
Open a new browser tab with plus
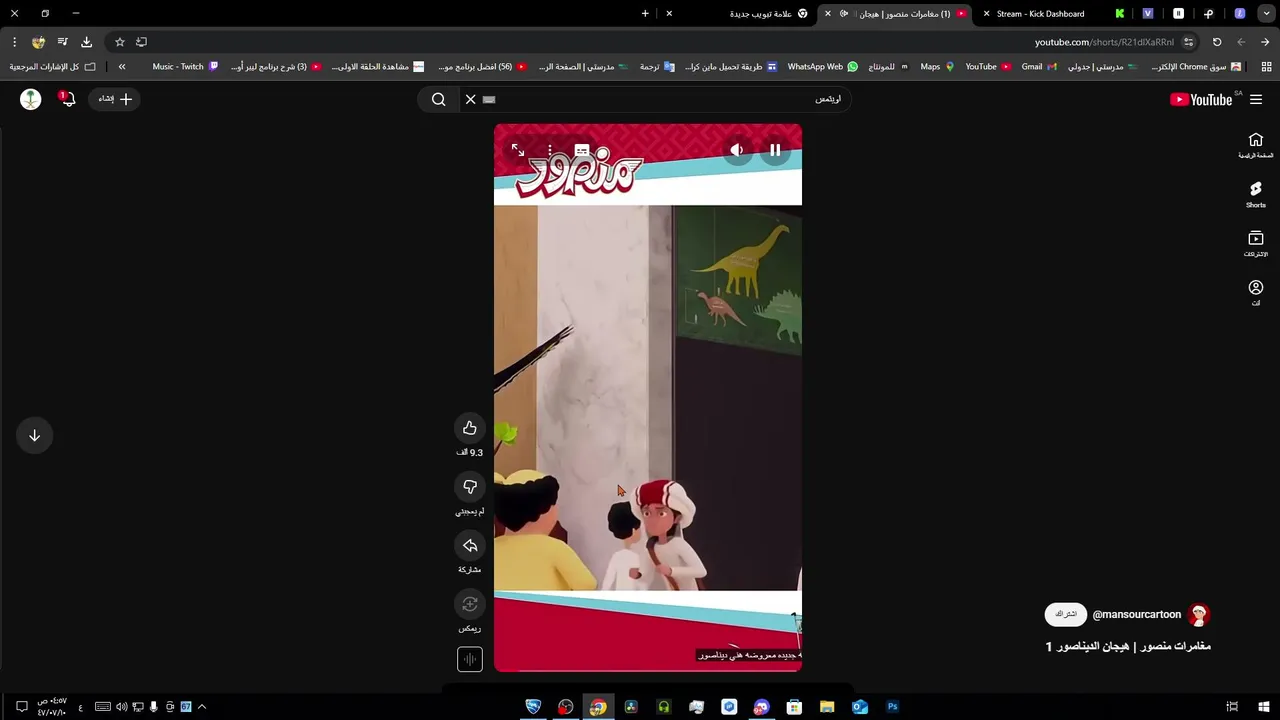pos(645,14)
